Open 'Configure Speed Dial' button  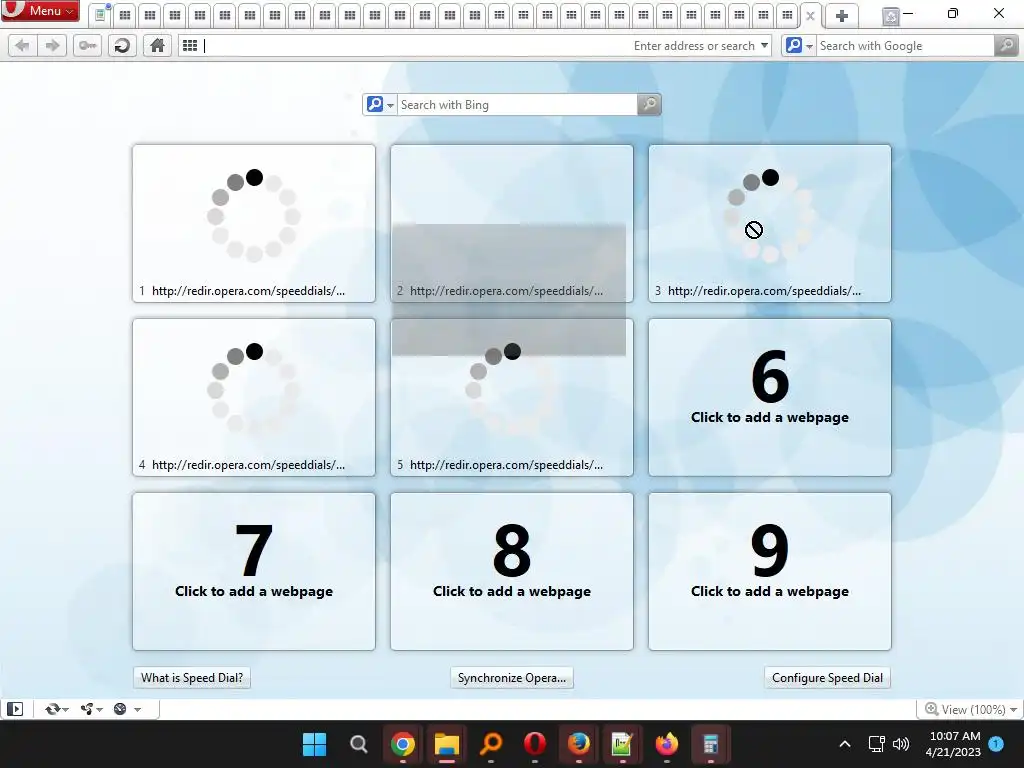pyautogui.click(x=827, y=678)
